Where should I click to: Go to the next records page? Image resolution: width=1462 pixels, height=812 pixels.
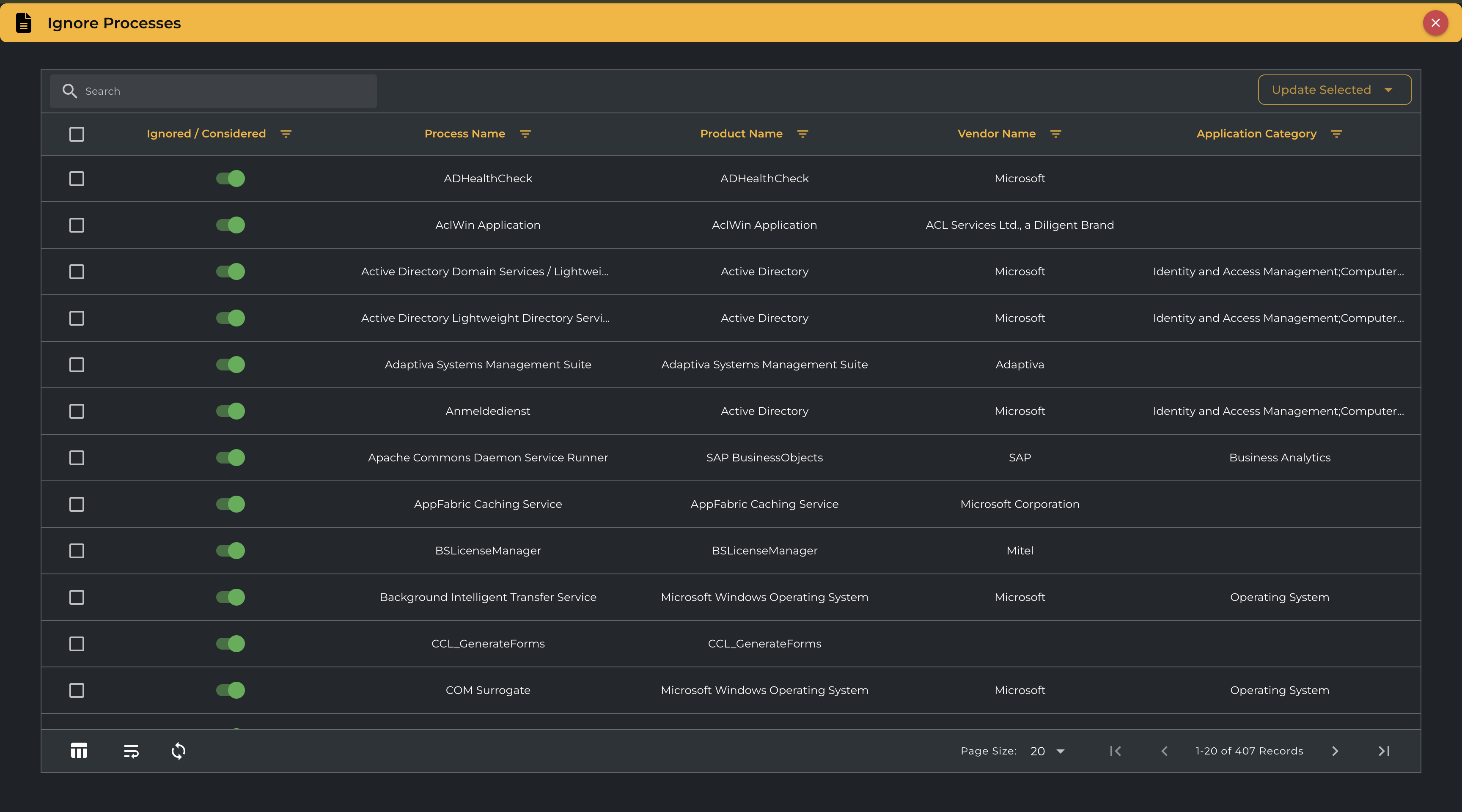(1335, 751)
